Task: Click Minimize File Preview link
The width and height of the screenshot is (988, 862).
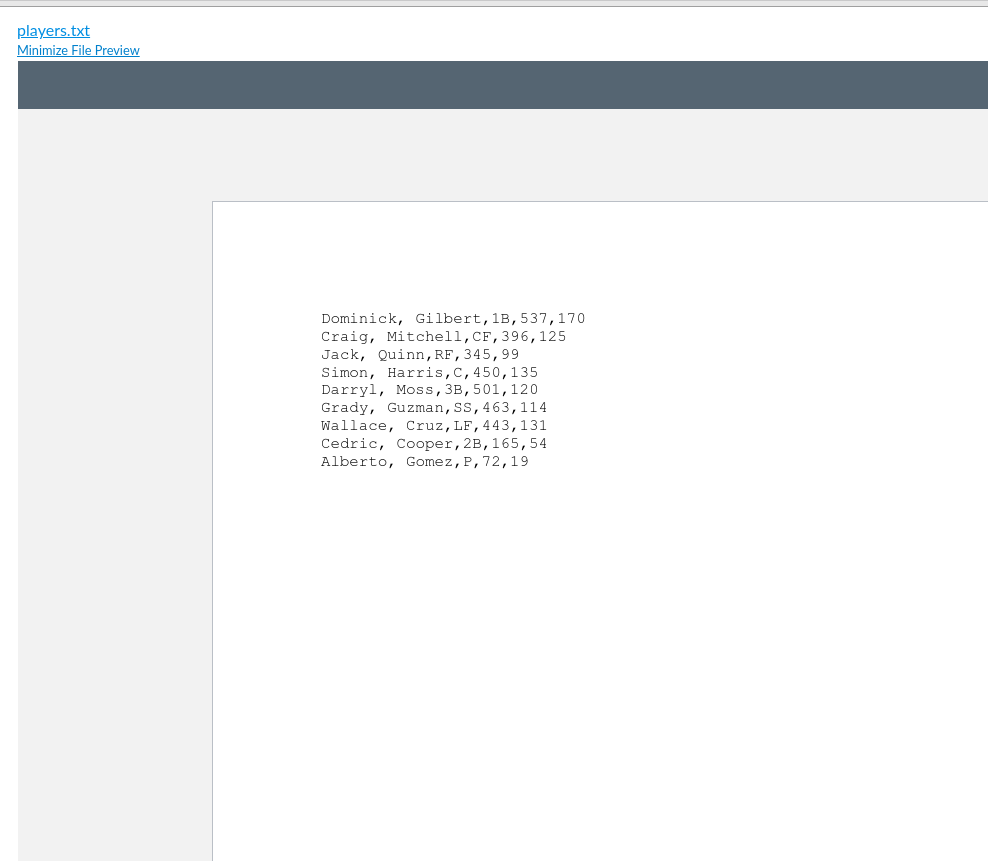Action: pos(78,50)
